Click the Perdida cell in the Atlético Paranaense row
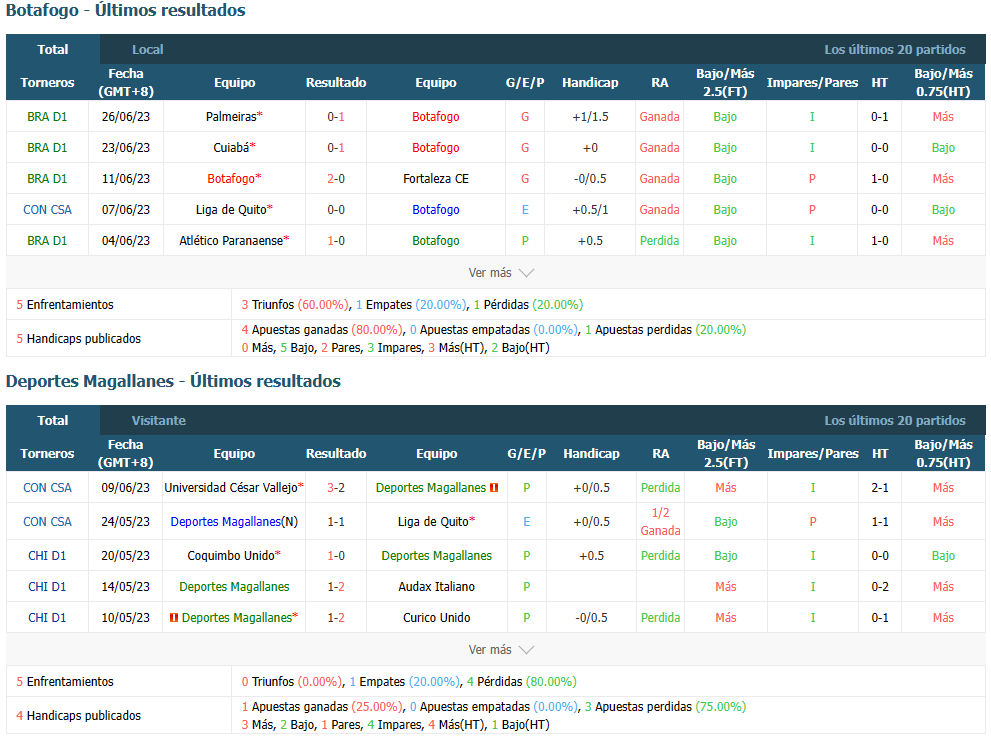This screenshot has width=991, height=739. (x=659, y=240)
